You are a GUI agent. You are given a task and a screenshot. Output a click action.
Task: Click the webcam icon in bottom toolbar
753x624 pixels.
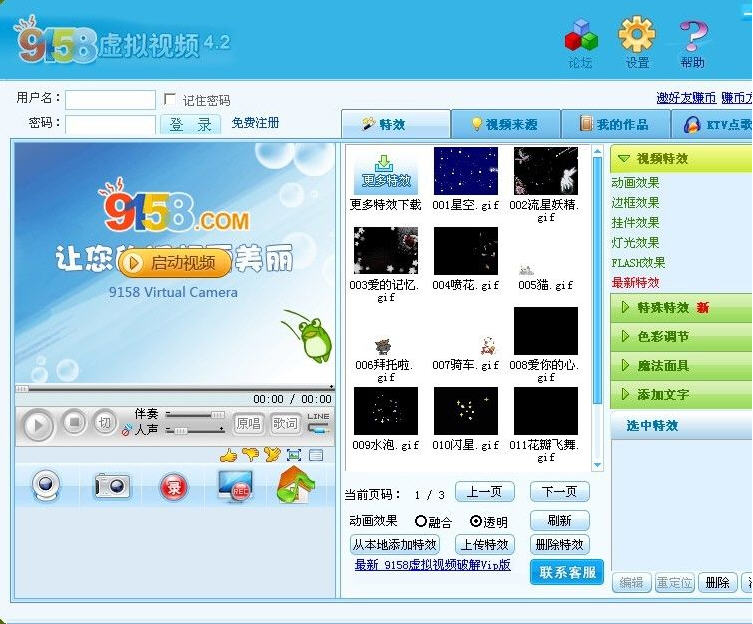tap(46, 486)
